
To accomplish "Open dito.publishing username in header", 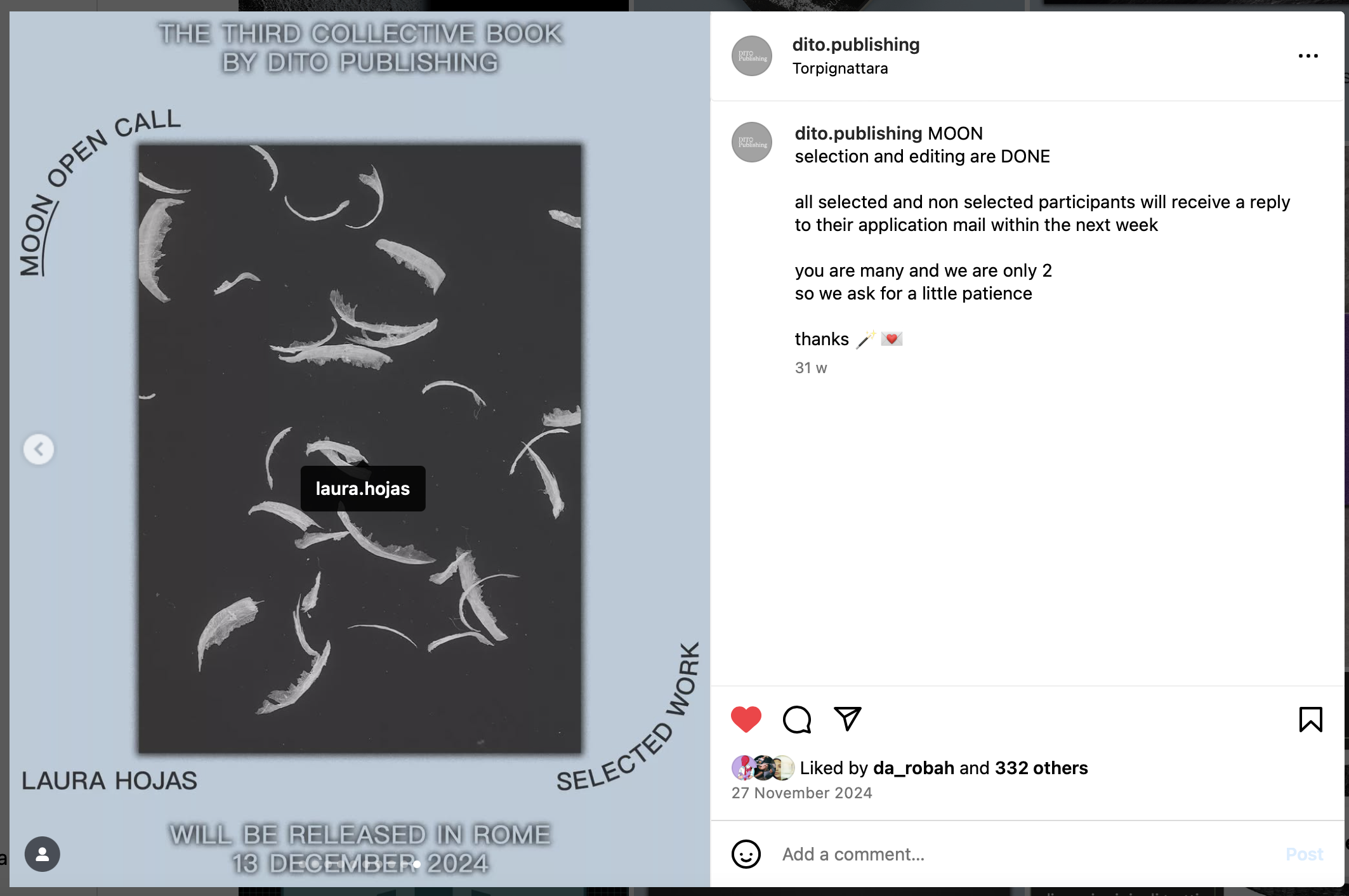I will [856, 44].
